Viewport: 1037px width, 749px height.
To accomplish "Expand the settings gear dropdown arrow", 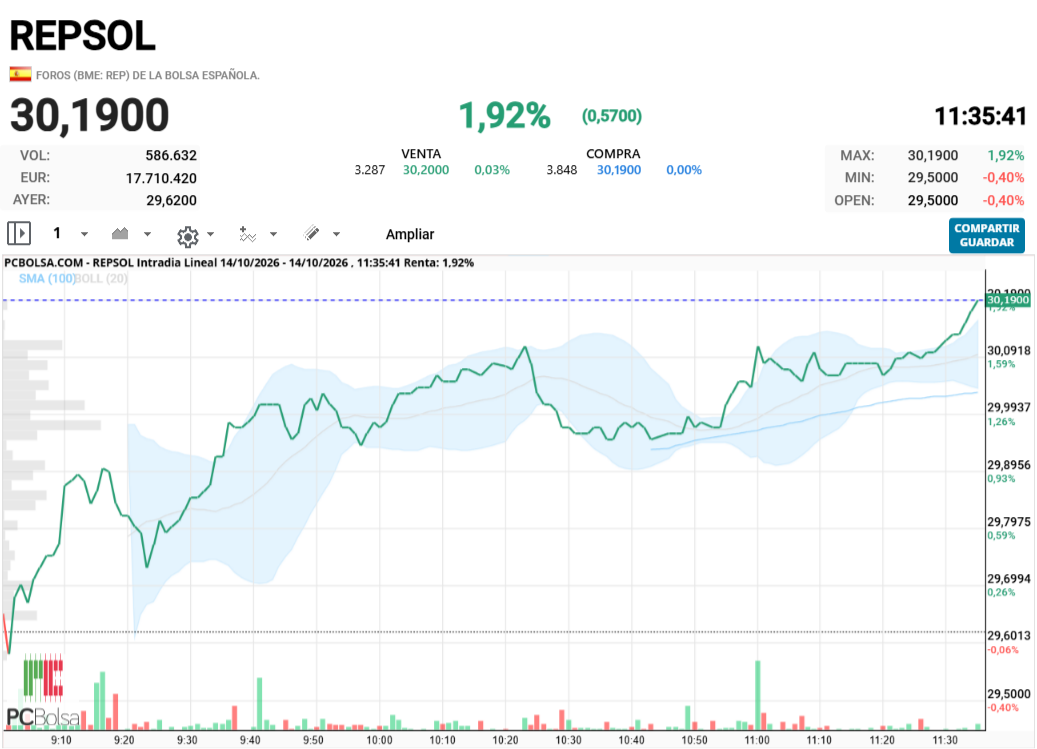I will coord(210,234).
